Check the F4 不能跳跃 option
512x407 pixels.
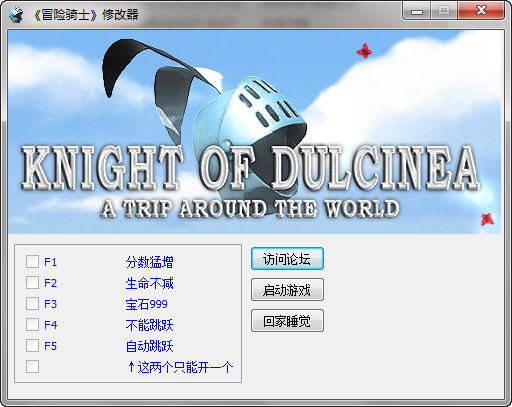[32, 324]
